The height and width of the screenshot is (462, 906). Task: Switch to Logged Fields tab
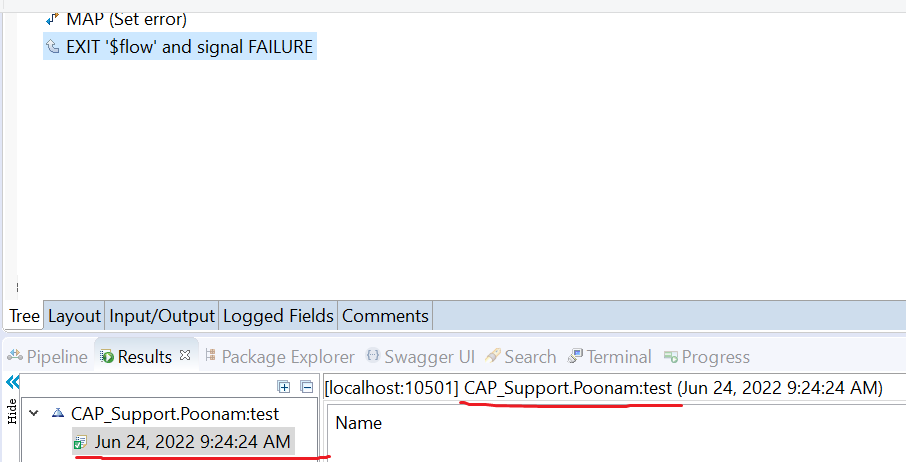tap(278, 316)
